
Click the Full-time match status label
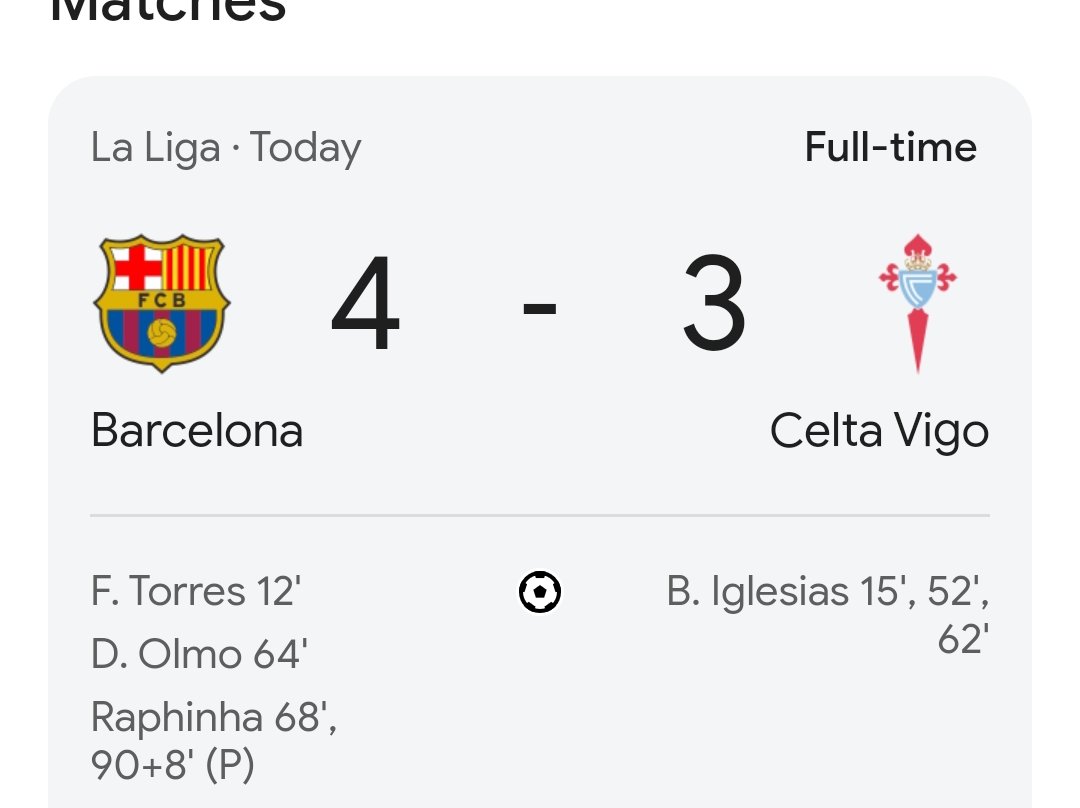891,147
